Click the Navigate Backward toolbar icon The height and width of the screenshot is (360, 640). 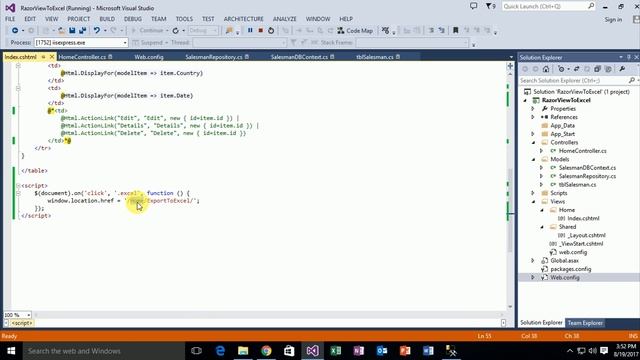tap(15, 31)
